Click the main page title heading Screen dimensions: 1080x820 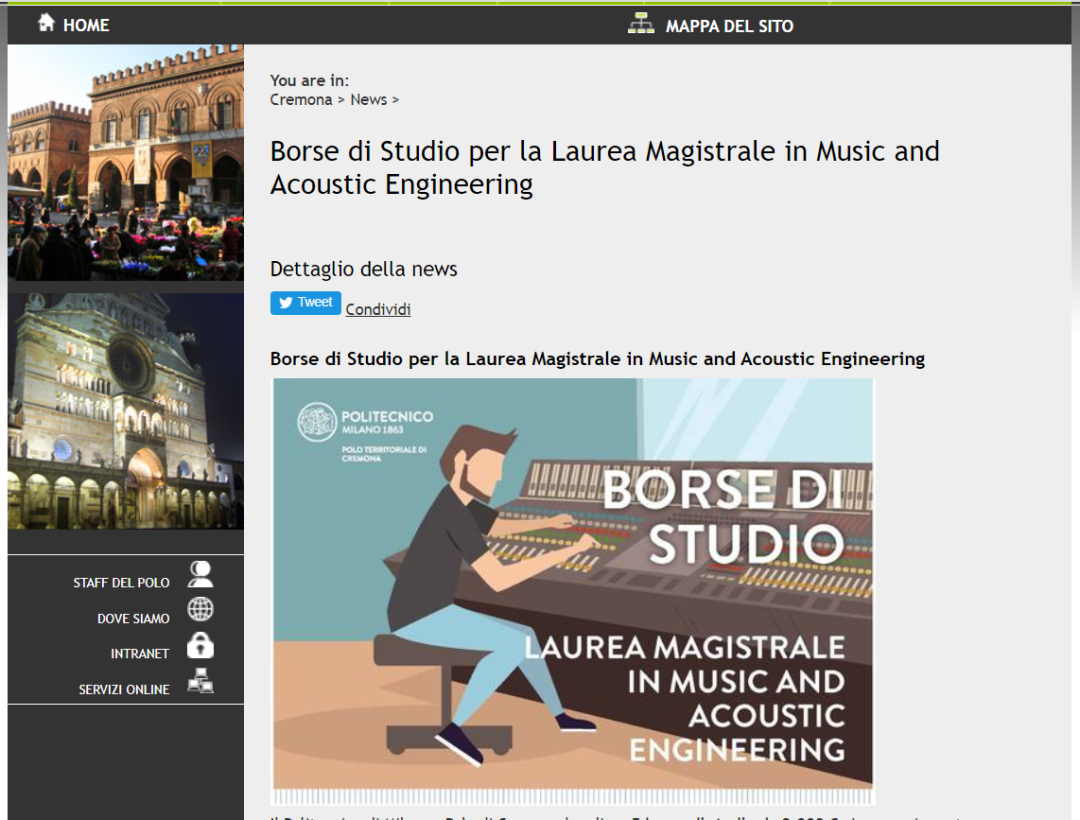(605, 168)
